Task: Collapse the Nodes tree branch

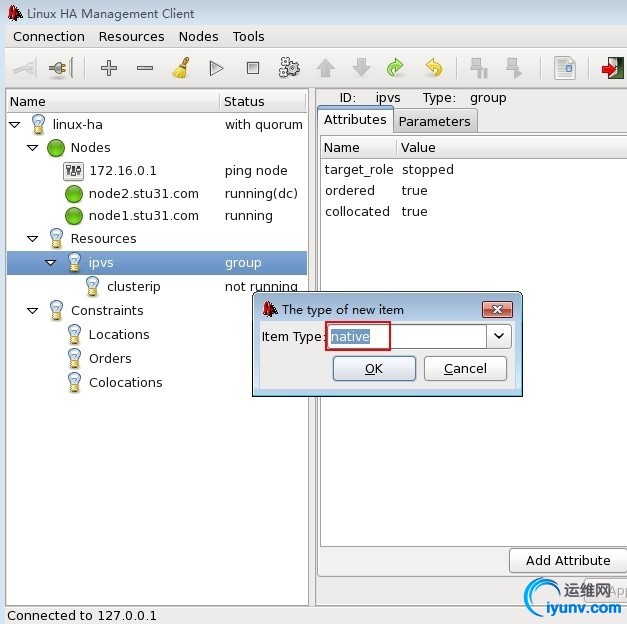Action: pyautogui.click(x=32, y=148)
